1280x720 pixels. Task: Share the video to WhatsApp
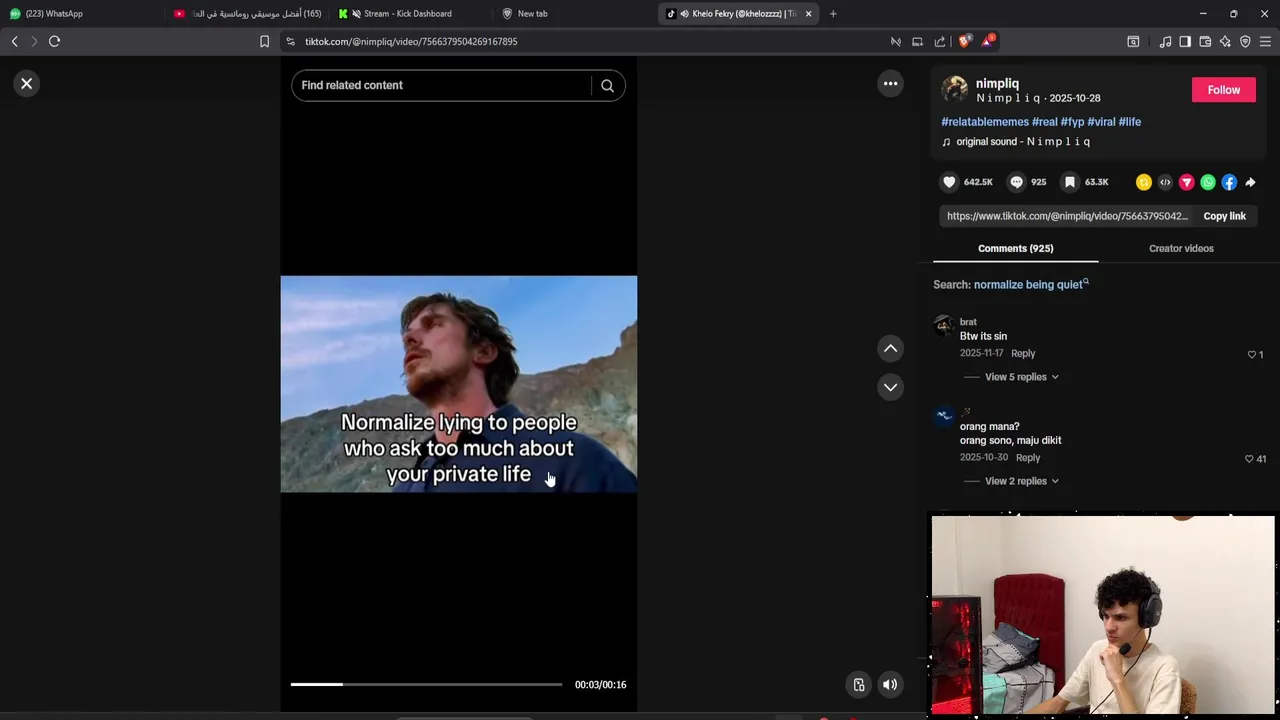(x=1208, y=182)
